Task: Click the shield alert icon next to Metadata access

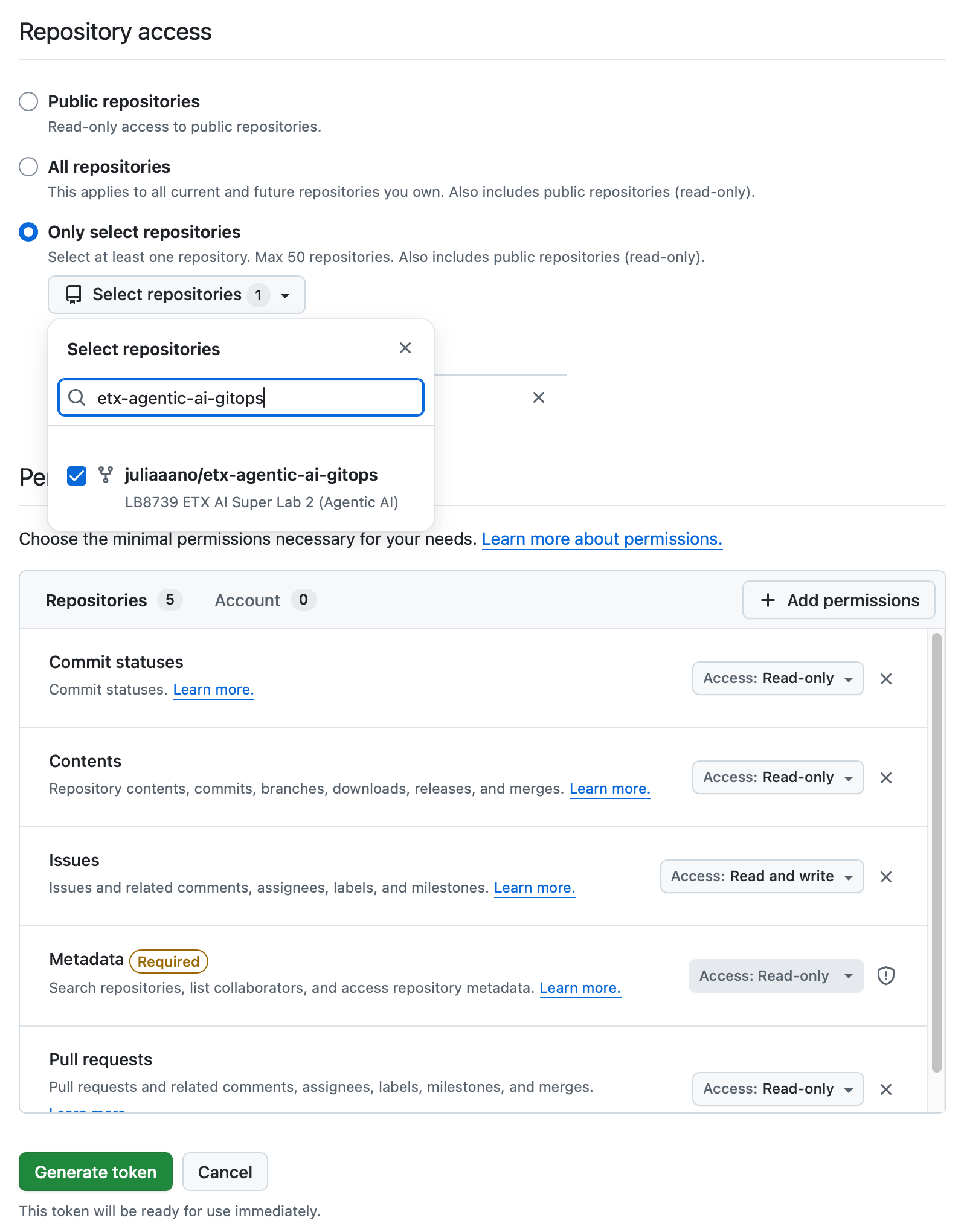Action: (886, 976)
